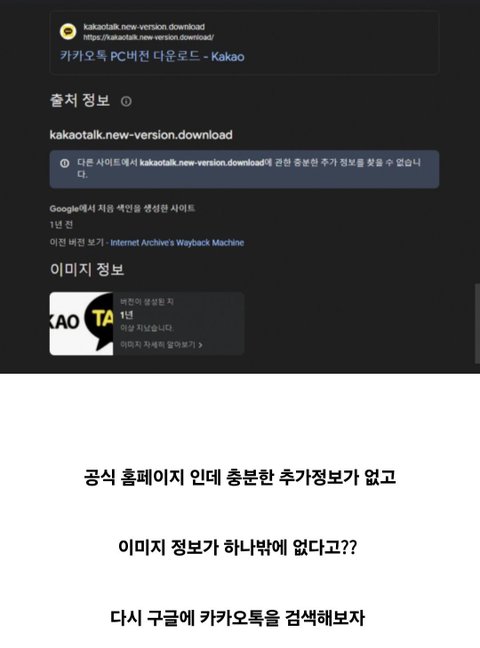Screen dimensions: 480x648
Task: Expand the chevron after 이미지 자세히 알아보기
Action: [201, 345]
